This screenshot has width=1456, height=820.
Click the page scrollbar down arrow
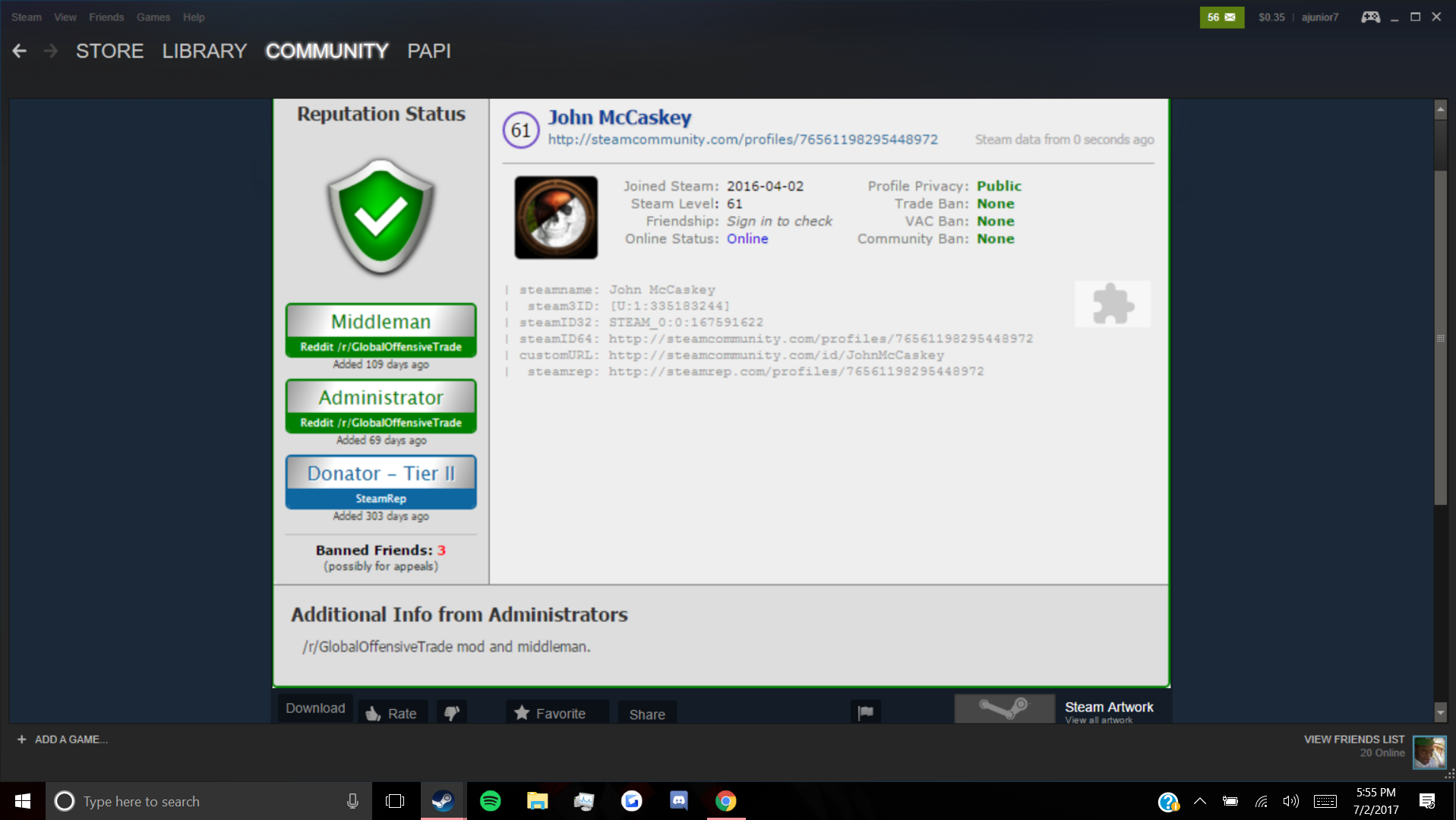coord(1440,712)
